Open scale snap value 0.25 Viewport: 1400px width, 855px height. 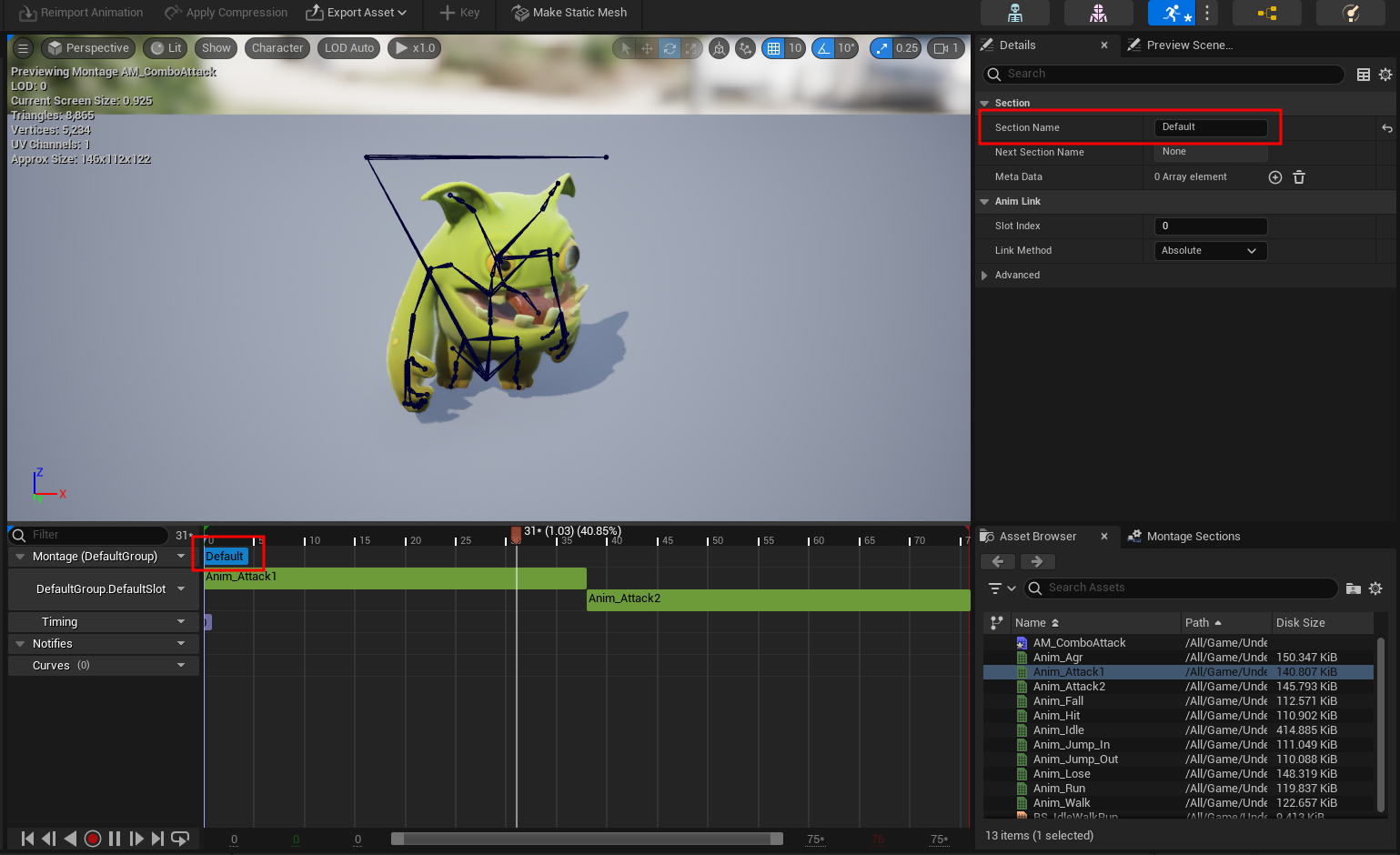[906, 48]
